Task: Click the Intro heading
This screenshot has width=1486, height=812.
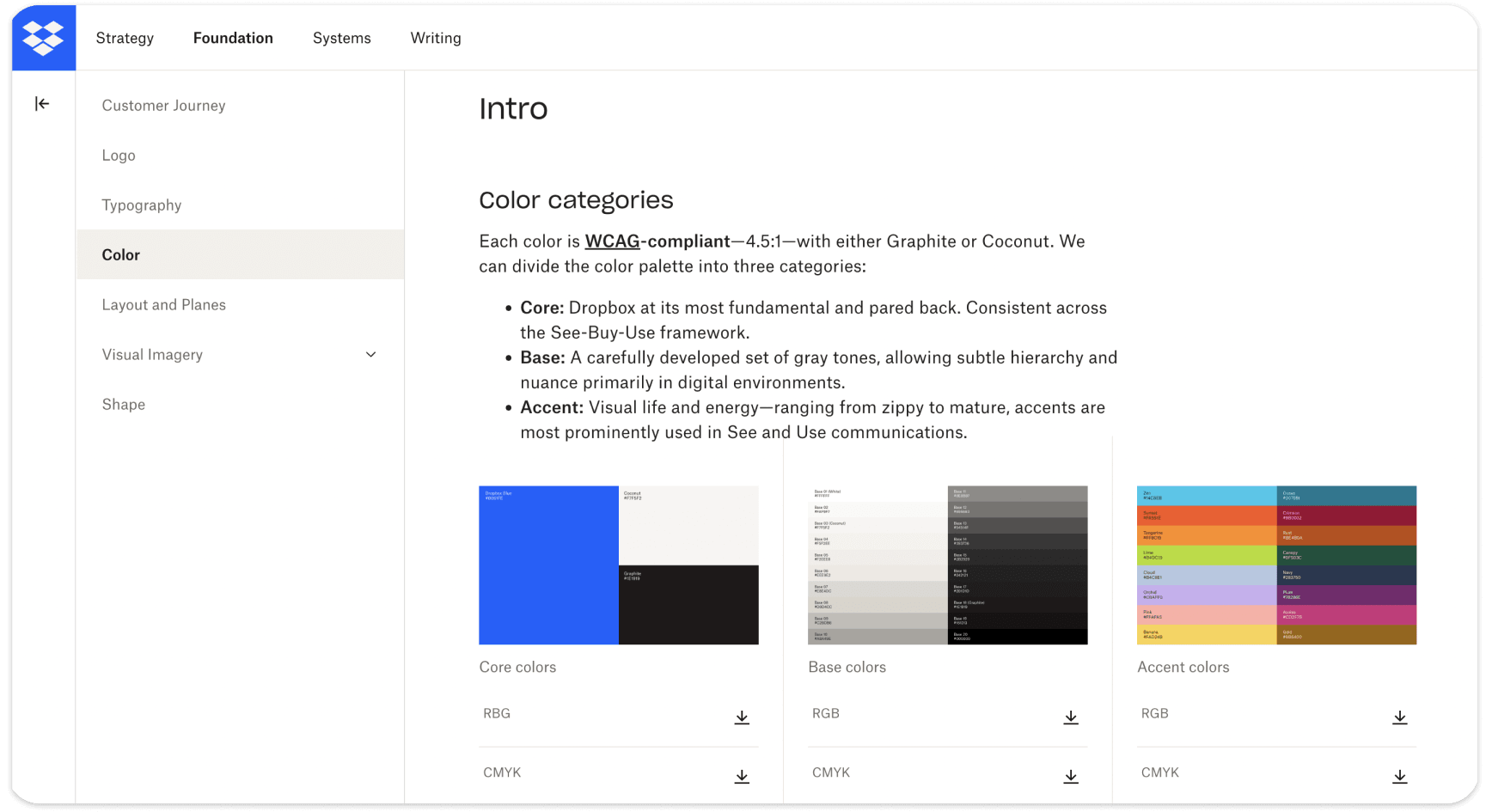Action: (513, 109)
